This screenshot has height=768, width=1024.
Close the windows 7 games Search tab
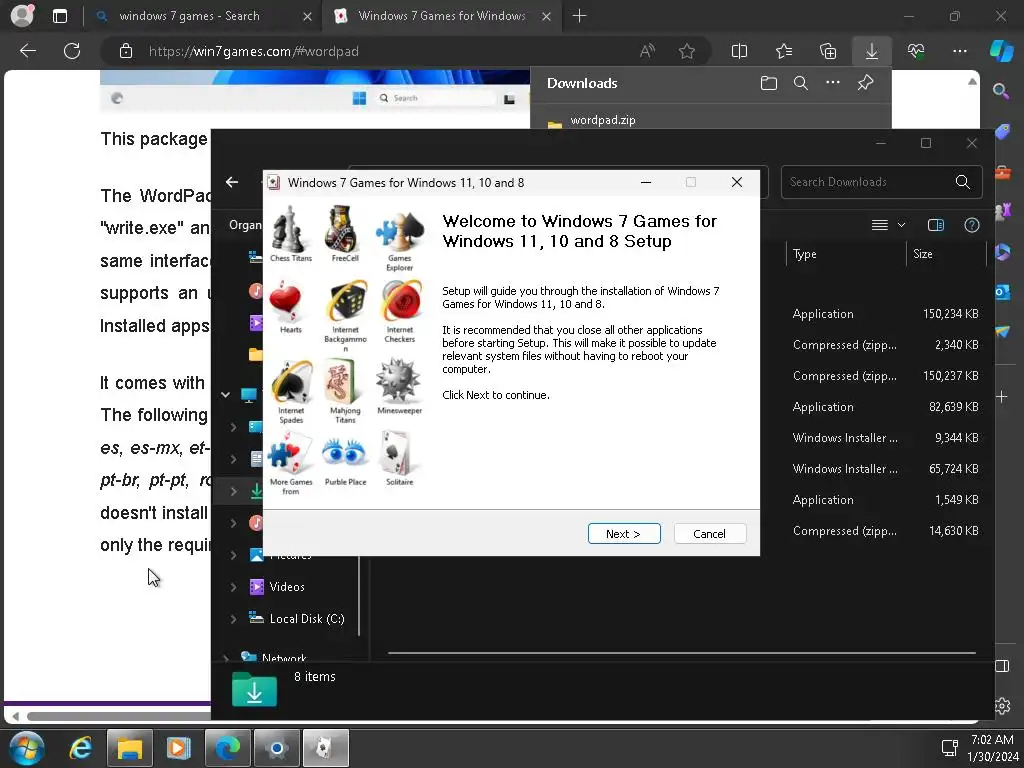[x=307, y=16]
